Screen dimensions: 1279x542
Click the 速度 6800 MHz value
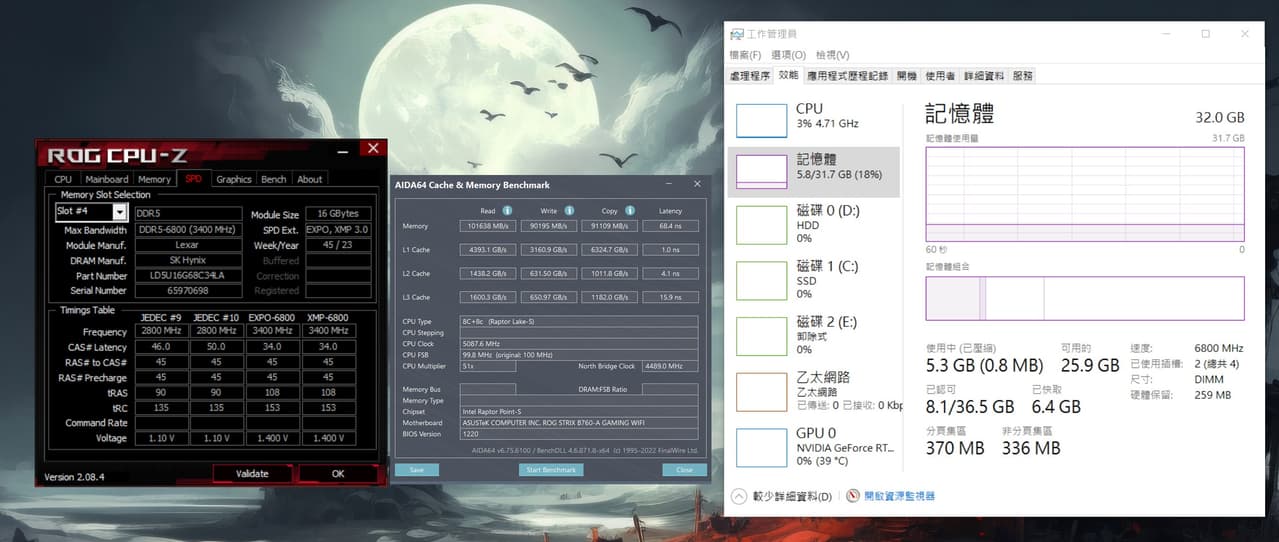pyautogui.click(x=1219, y=348)
